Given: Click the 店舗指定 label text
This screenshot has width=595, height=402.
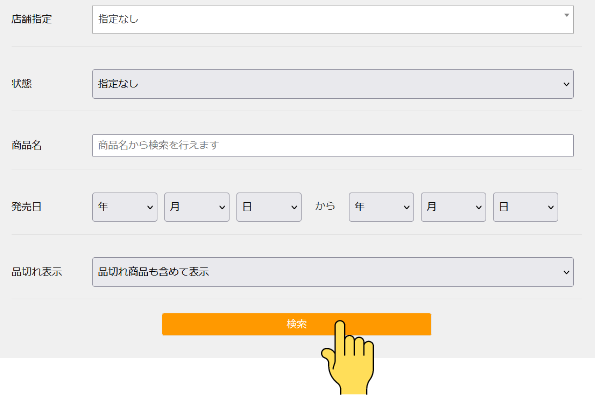Looking at the screenshot, I should point(31,19).
